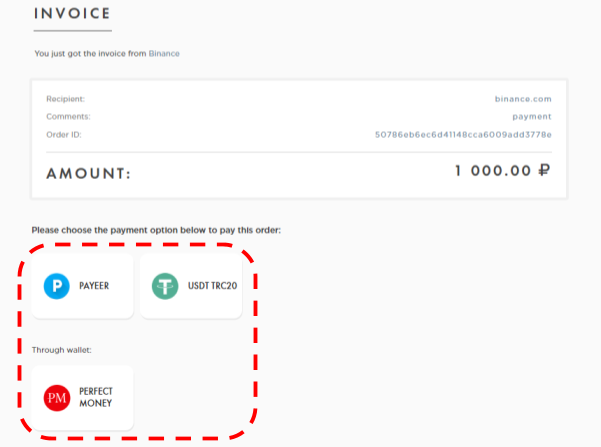Click the "You just got the invoice" text
Screen dimensions: 601x447
click(x=90, y=53)
